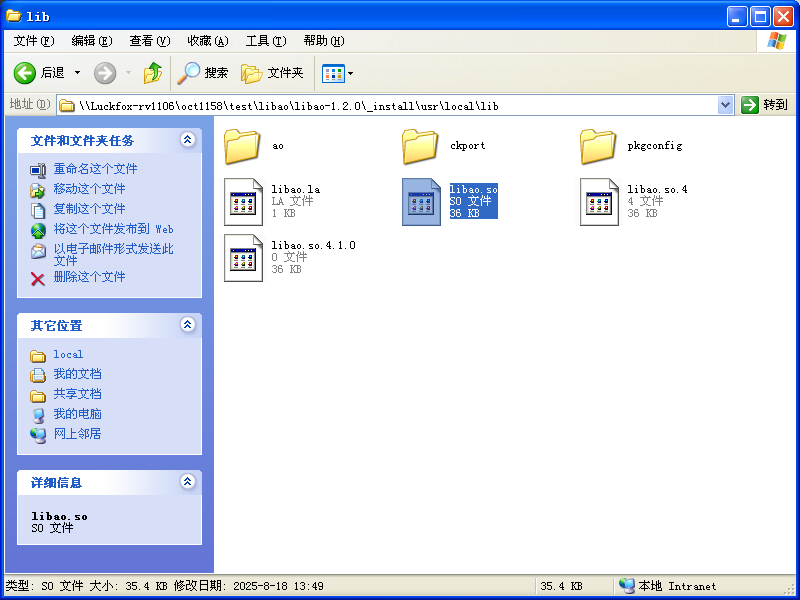Open the 查看(V) menu
This screenshot has height=600, width=800.
[149, 41]
